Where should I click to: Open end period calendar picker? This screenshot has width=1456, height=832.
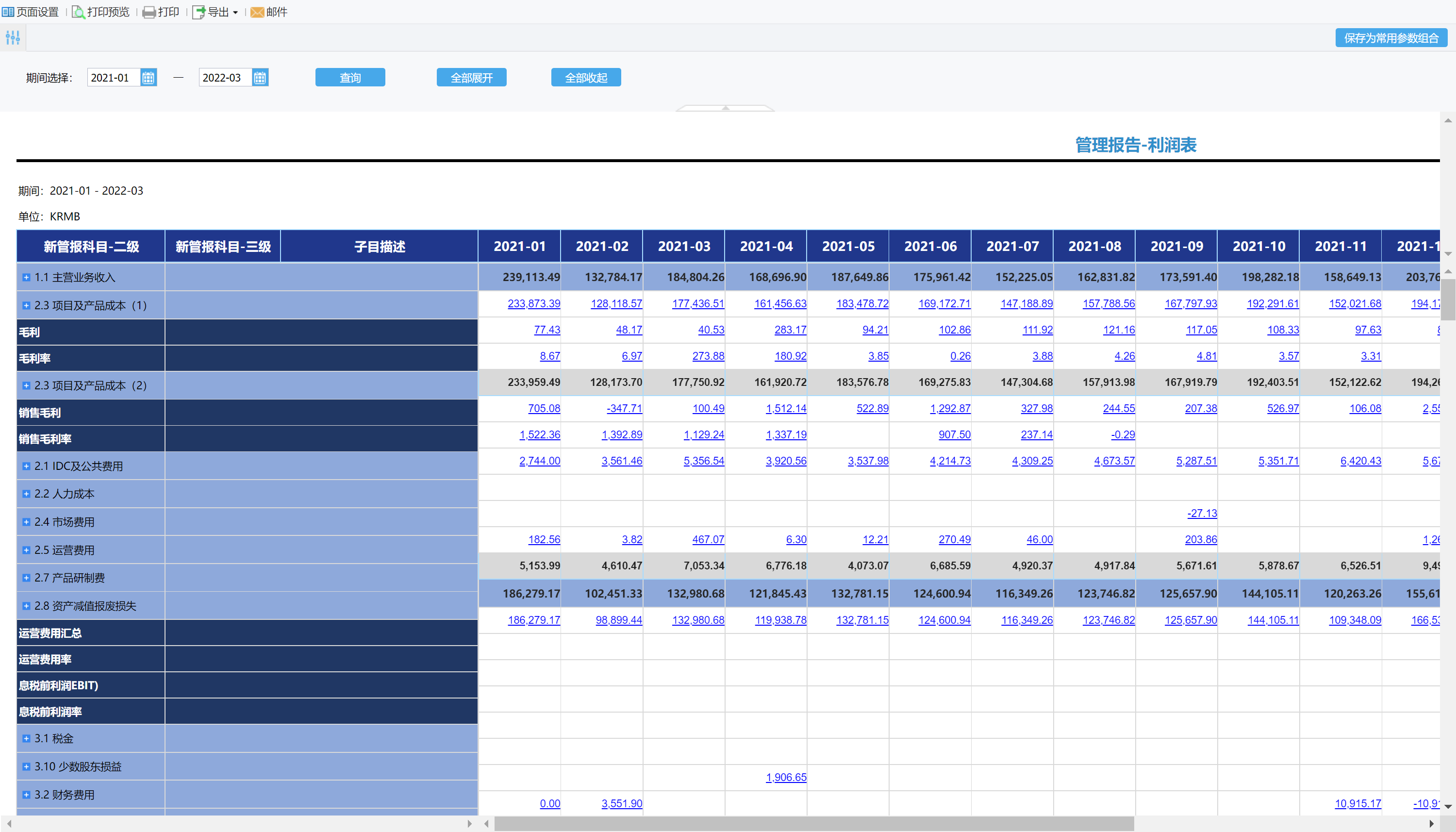(260, 78)
